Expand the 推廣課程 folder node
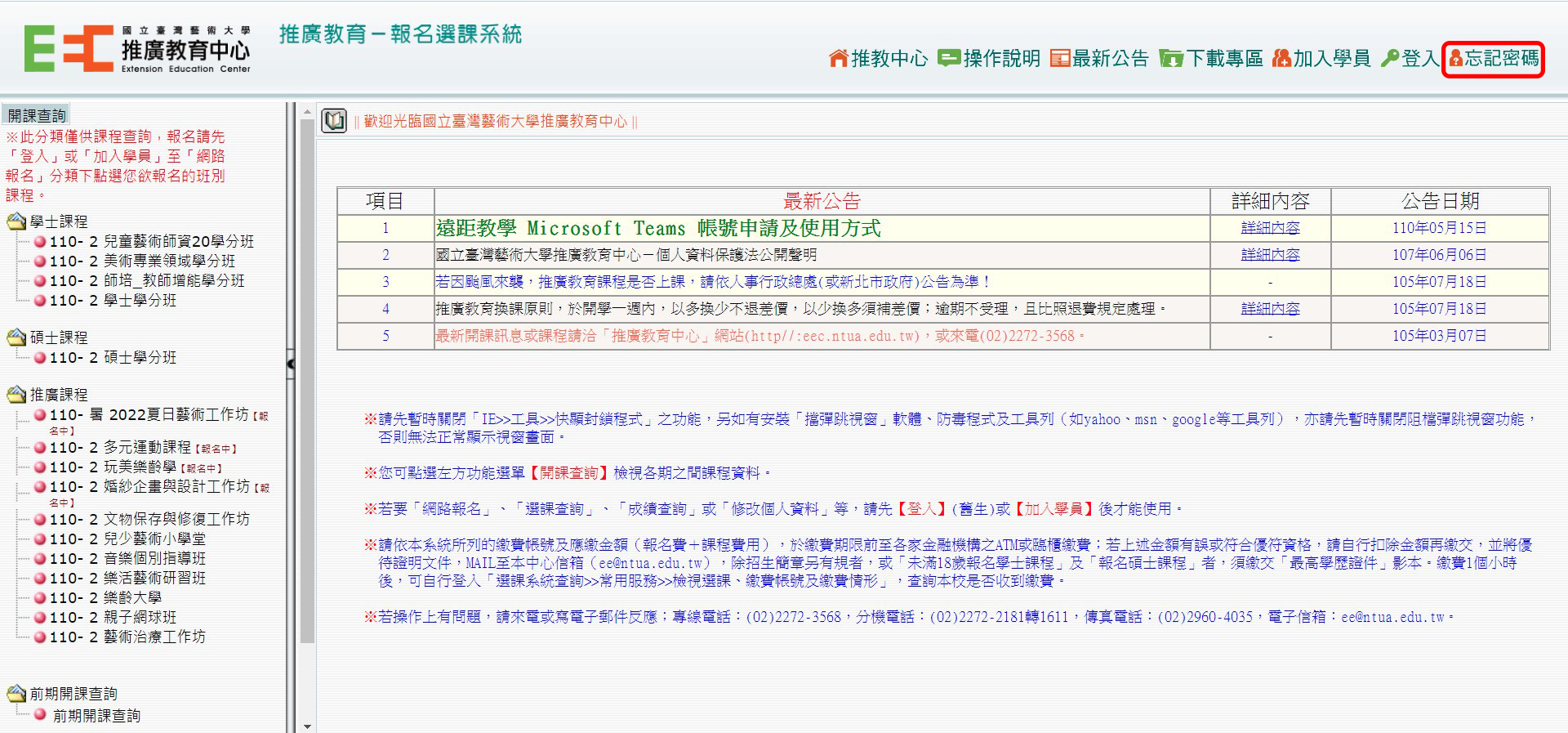 point(16,395)
